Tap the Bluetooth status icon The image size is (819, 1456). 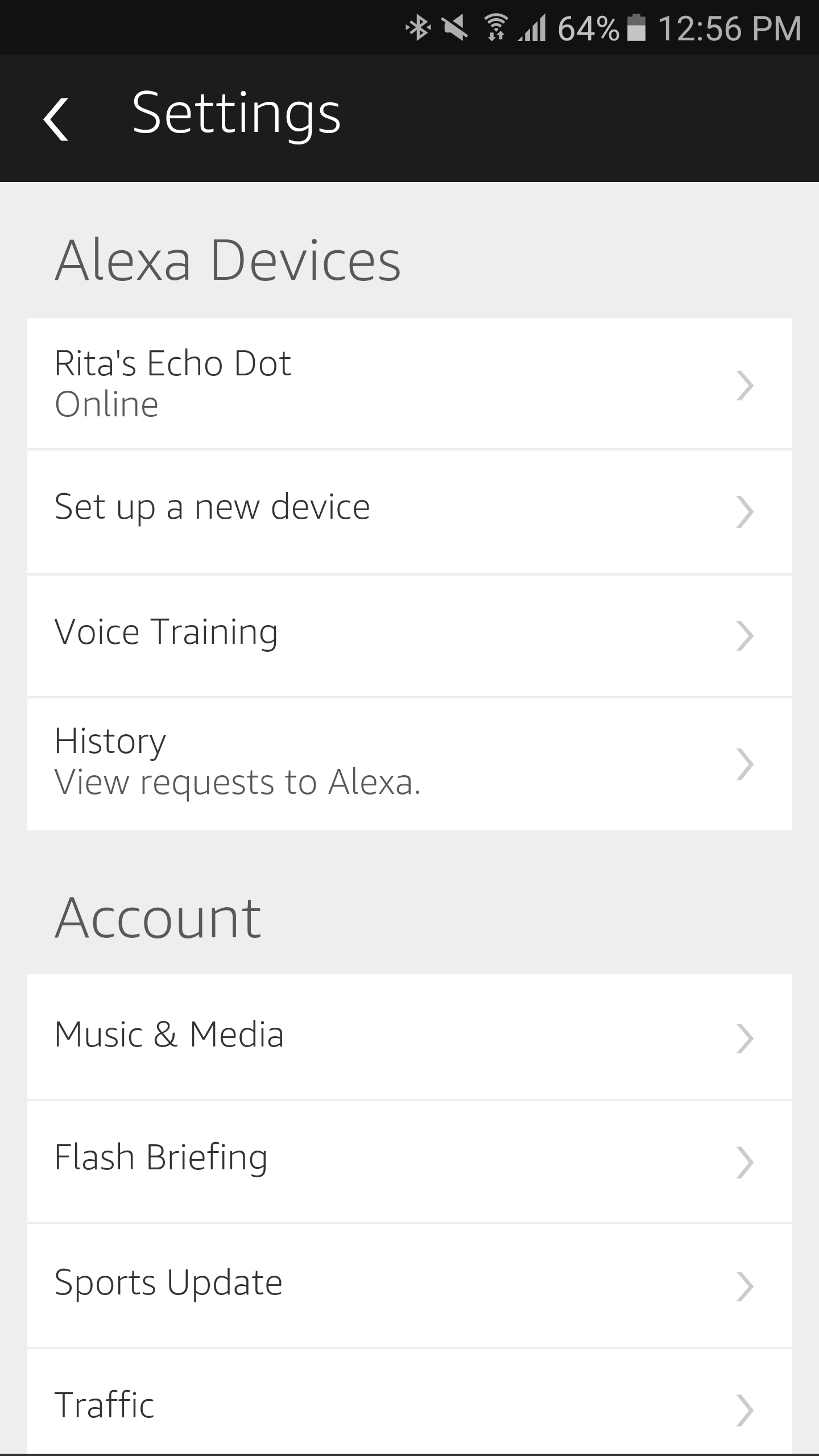(418, 28)
